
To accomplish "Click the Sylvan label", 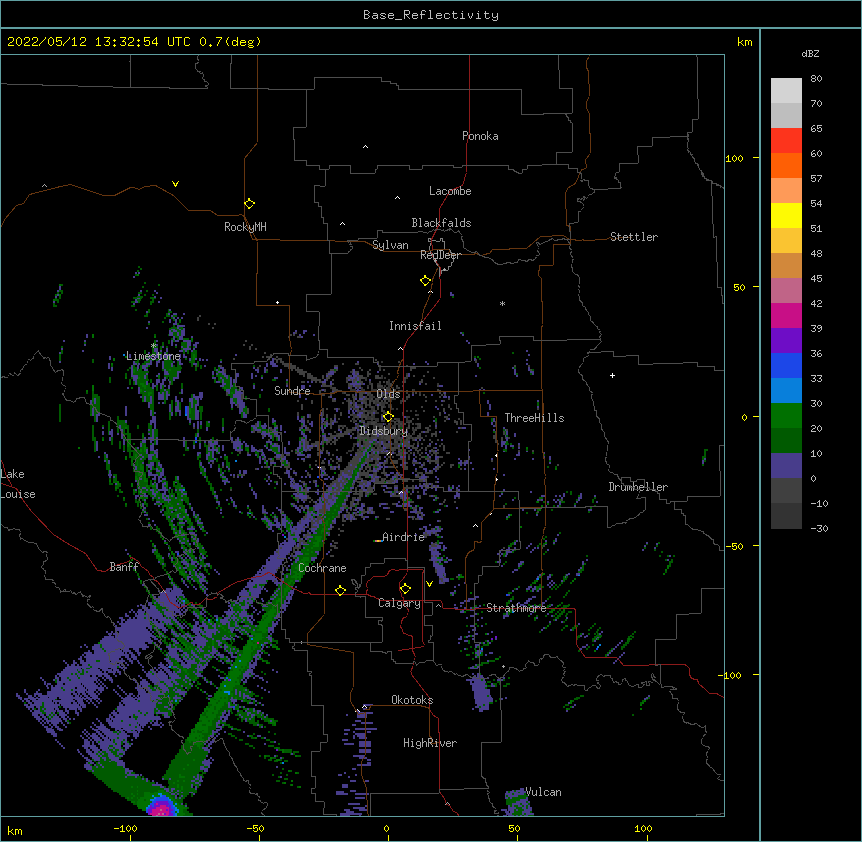I will pos(390,245).
